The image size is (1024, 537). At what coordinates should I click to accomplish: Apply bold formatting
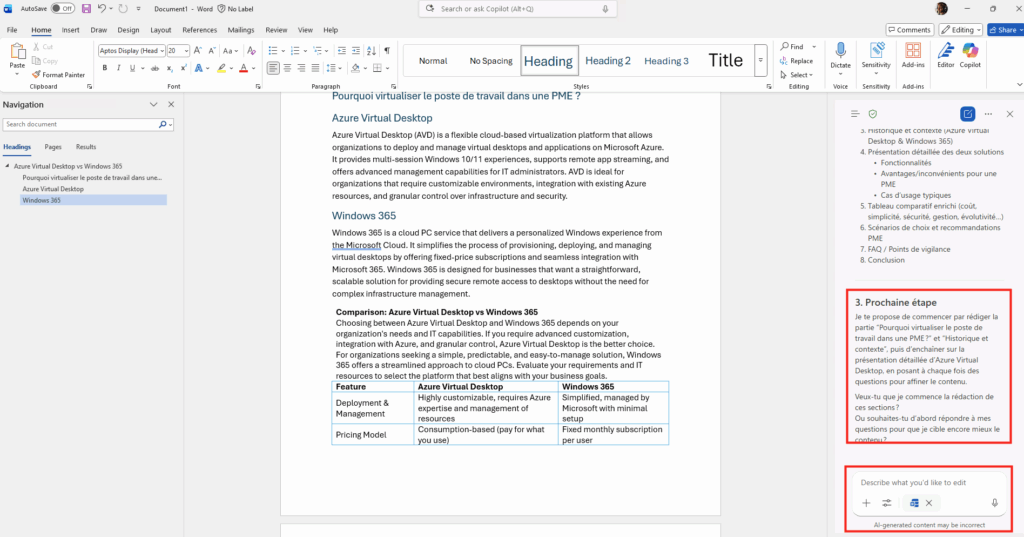pos(104,68)
